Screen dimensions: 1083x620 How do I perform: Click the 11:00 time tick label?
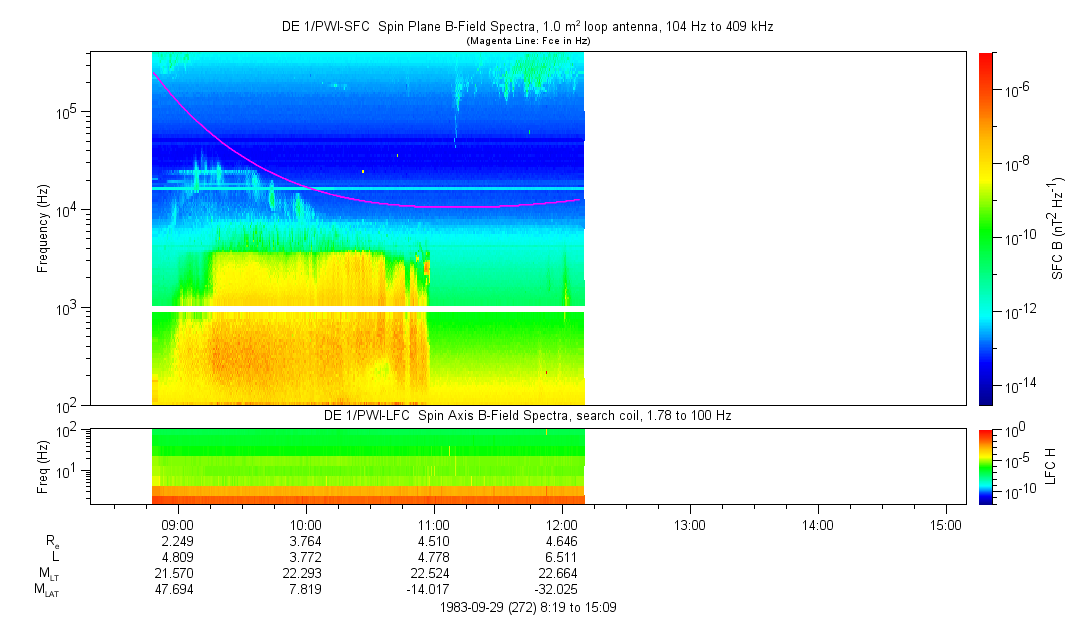coord(433,524)
